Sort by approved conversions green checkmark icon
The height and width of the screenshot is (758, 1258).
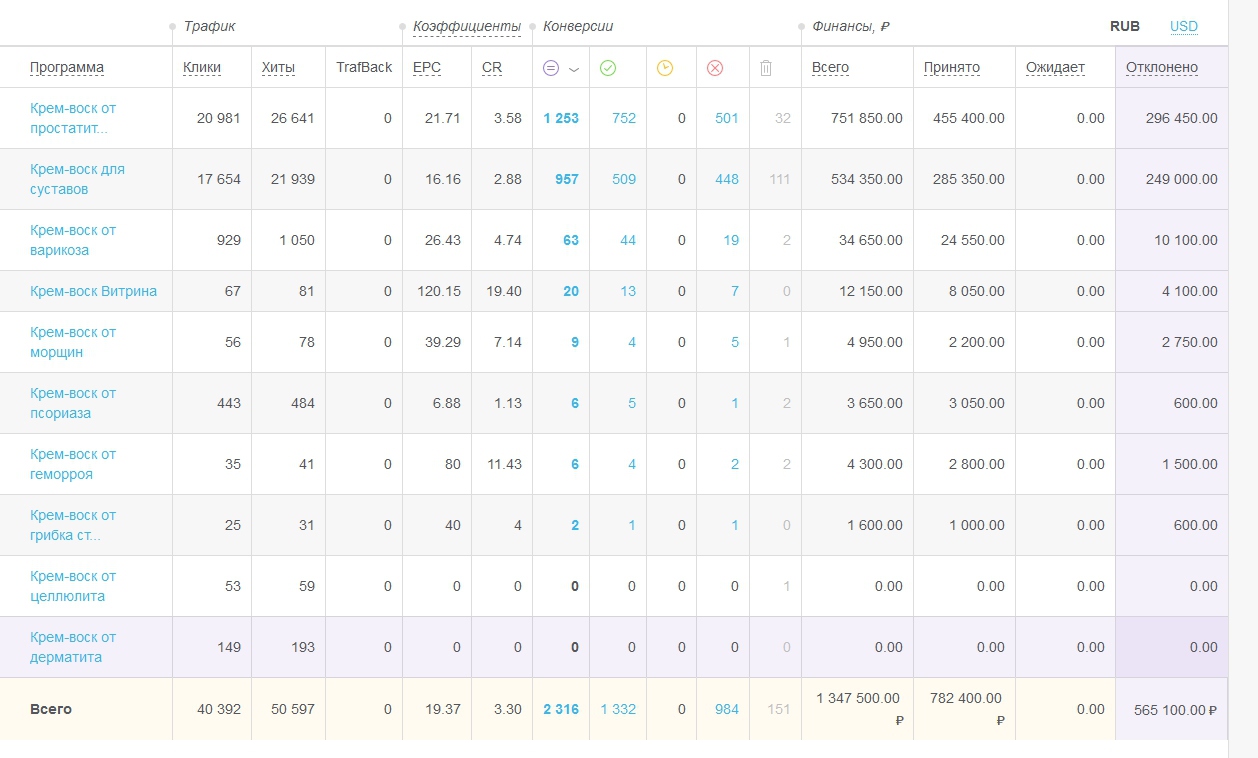click(x=608, y=68)
